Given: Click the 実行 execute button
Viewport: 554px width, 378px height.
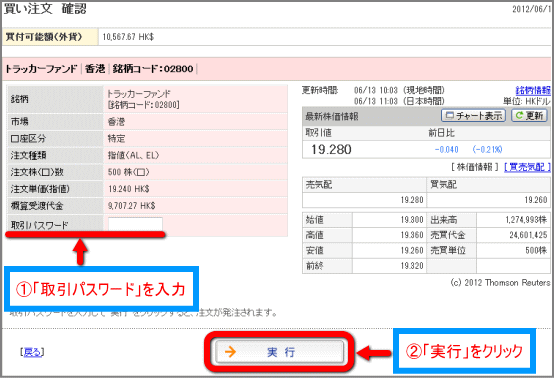Looking at the screenshot, I should [279, 352].
